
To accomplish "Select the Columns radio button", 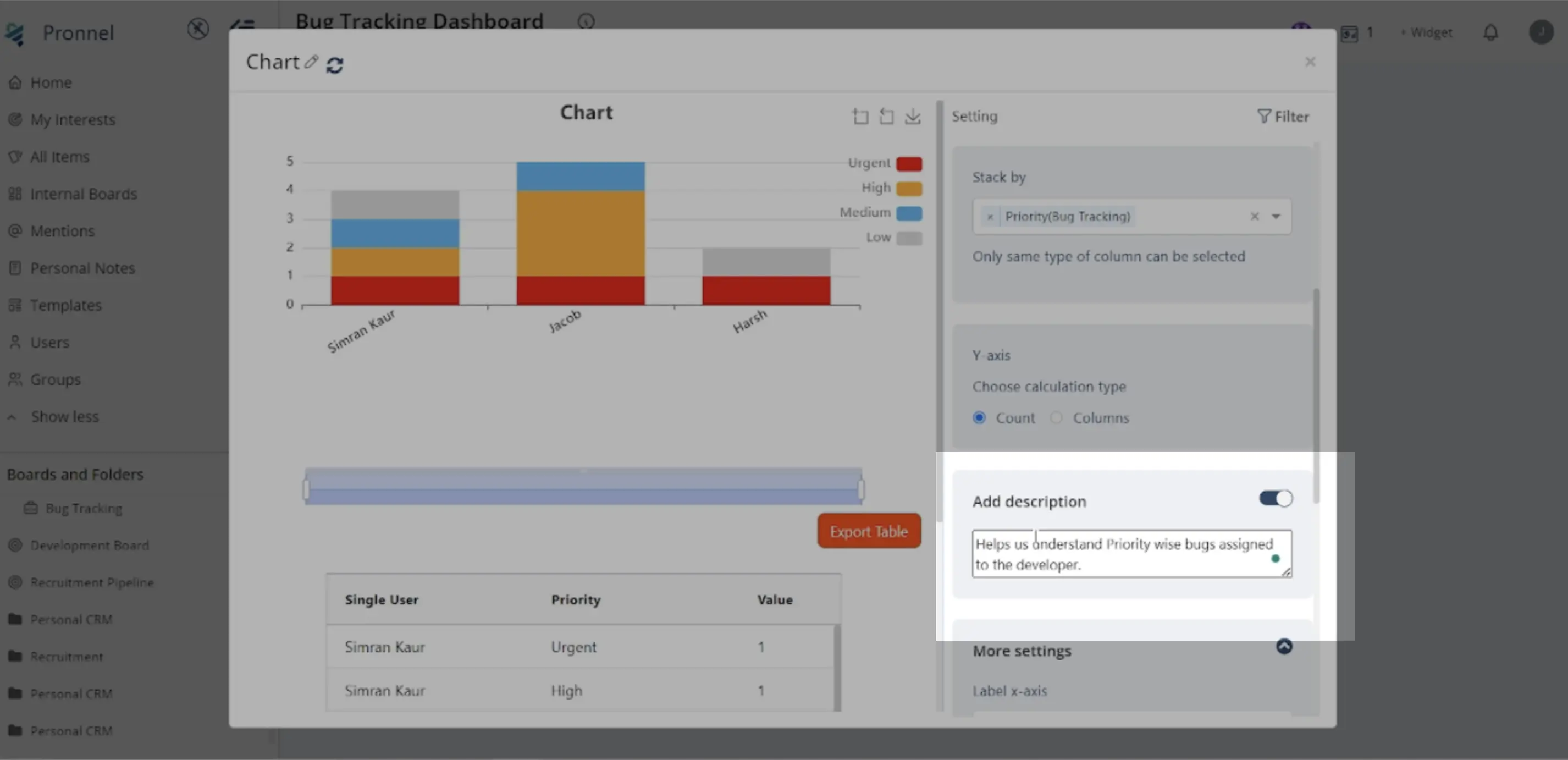I will (x=1056, y=418).
